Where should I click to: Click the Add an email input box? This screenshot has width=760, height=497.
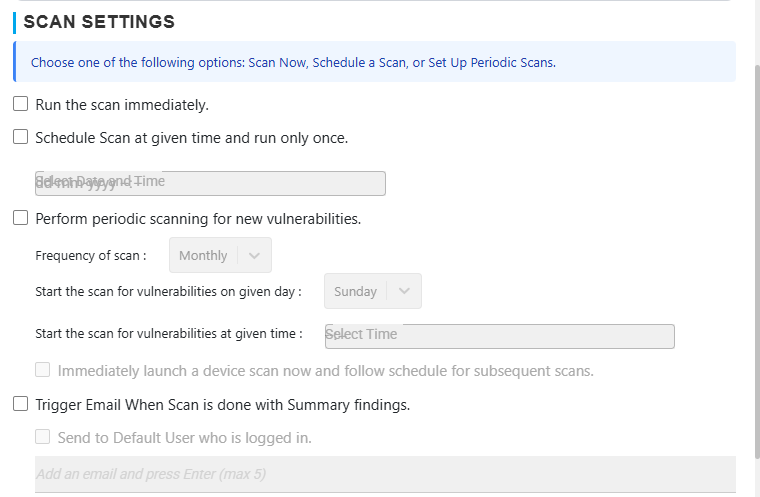tap(385, 473)
